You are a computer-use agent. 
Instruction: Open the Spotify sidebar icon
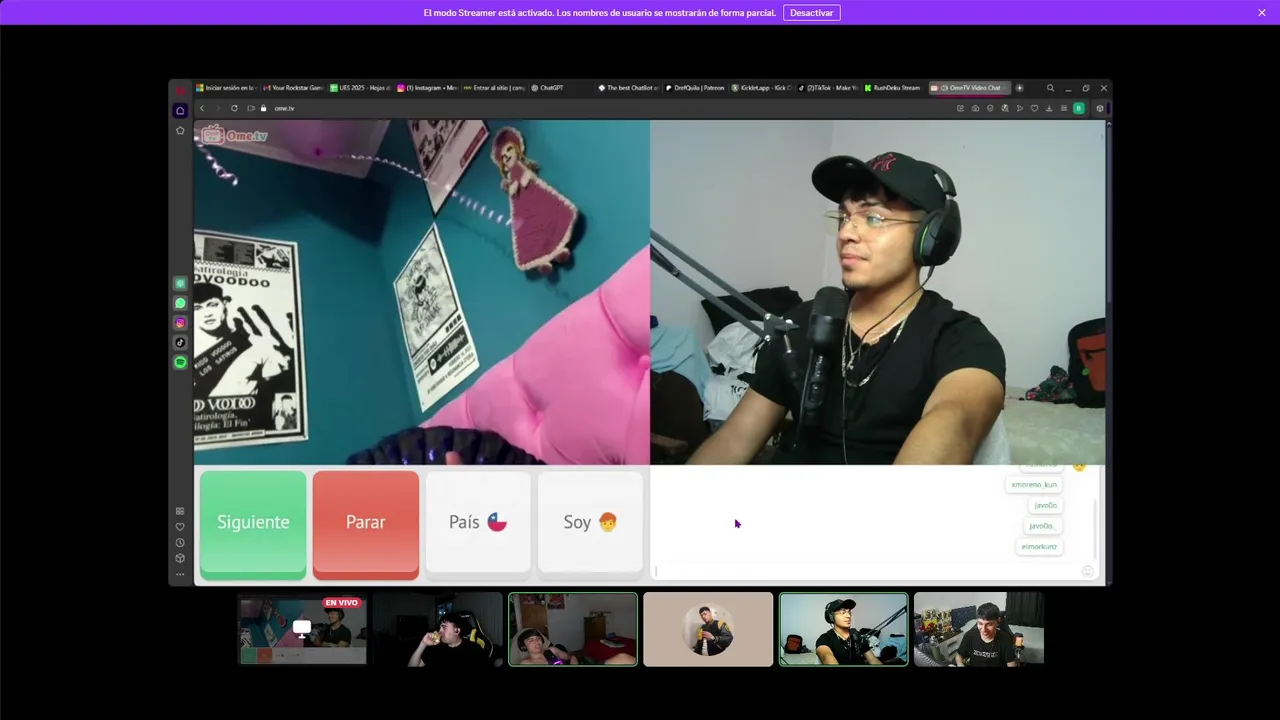click(x=180, y=362)
